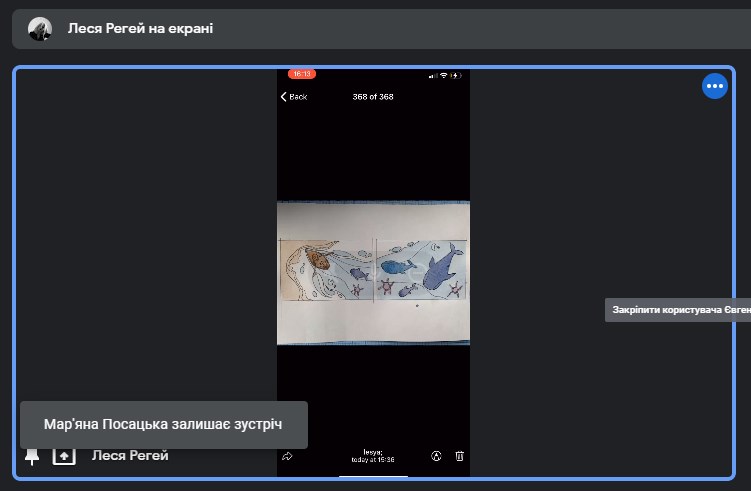751x491 pixels.
Task: Click the "Мар'яна Посацька залишає зустріч" notification
Action: [164, 424]
